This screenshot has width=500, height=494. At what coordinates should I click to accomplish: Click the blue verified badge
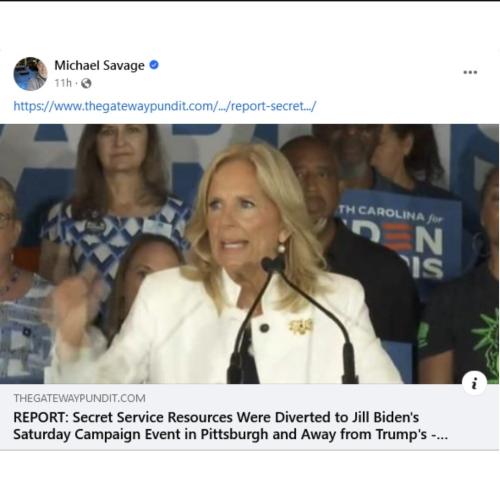[x=154, y=65]
